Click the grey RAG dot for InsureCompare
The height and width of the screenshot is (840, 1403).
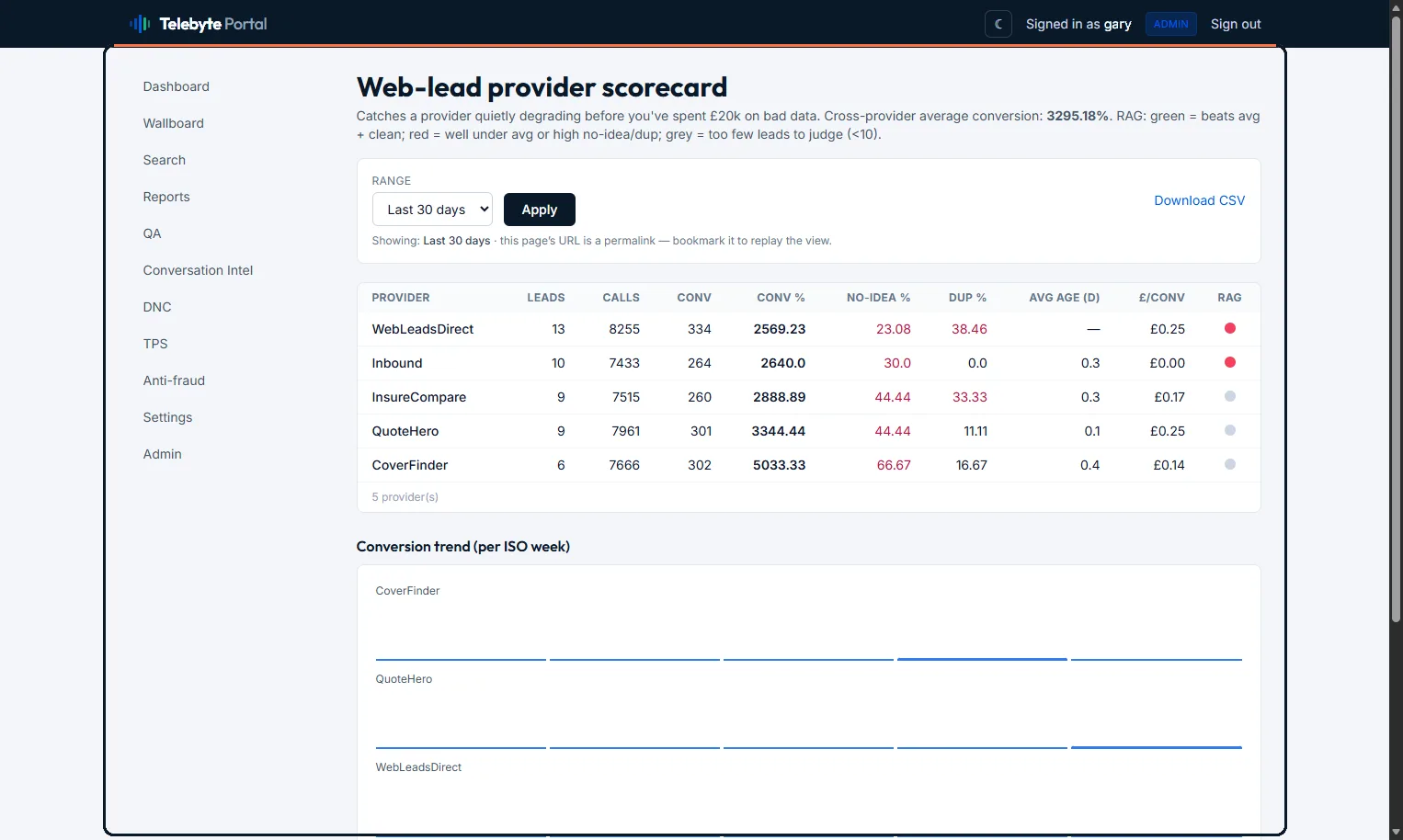point(1230,396)
